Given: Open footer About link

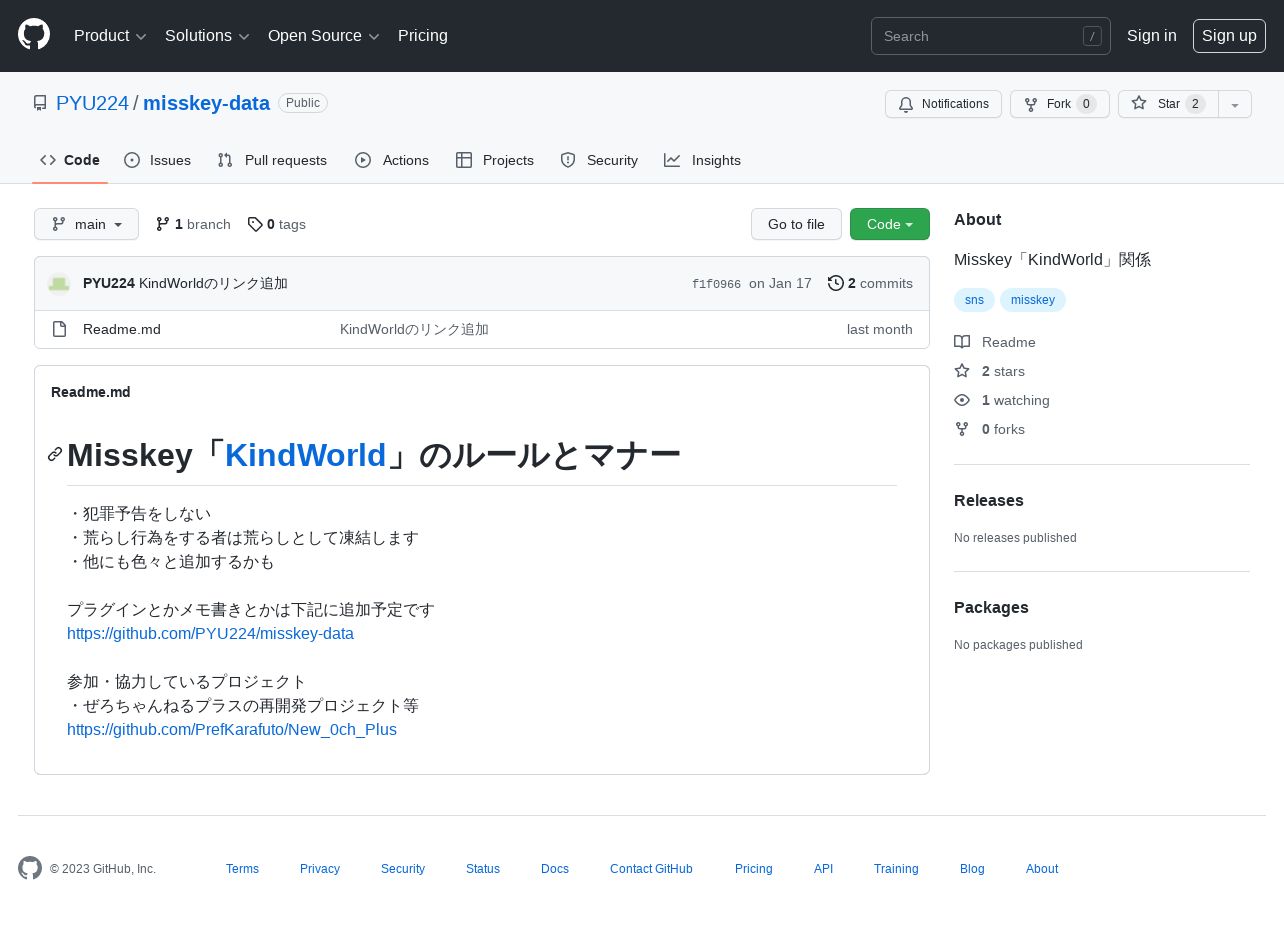Looking at the screenshot, I should (x=1042, y=869).
